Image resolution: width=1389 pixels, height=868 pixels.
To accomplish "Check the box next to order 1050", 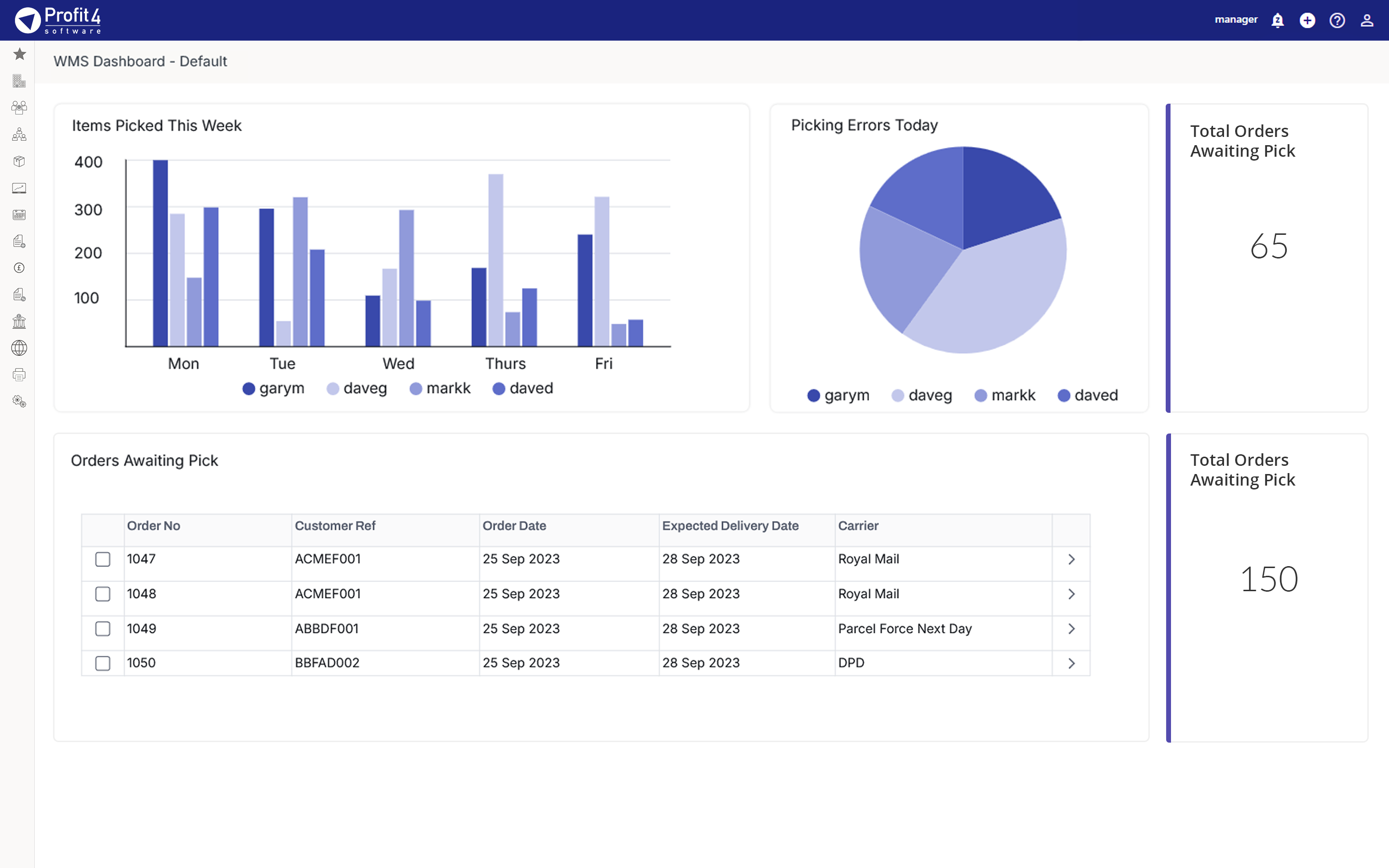I will click(103, 663).
